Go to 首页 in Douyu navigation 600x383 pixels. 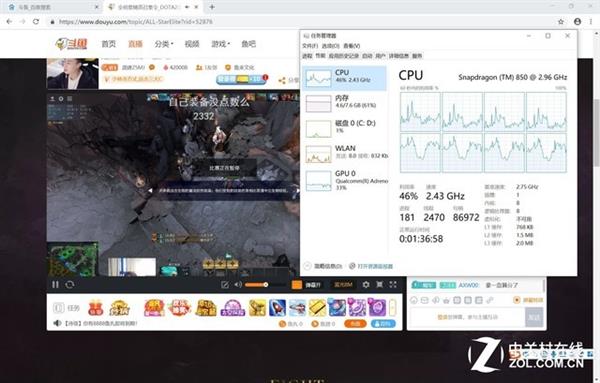[109, 44]
